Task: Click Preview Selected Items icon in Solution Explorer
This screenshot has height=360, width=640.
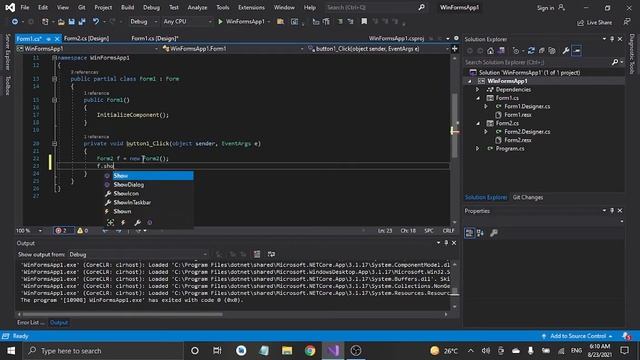Action: 577,51
